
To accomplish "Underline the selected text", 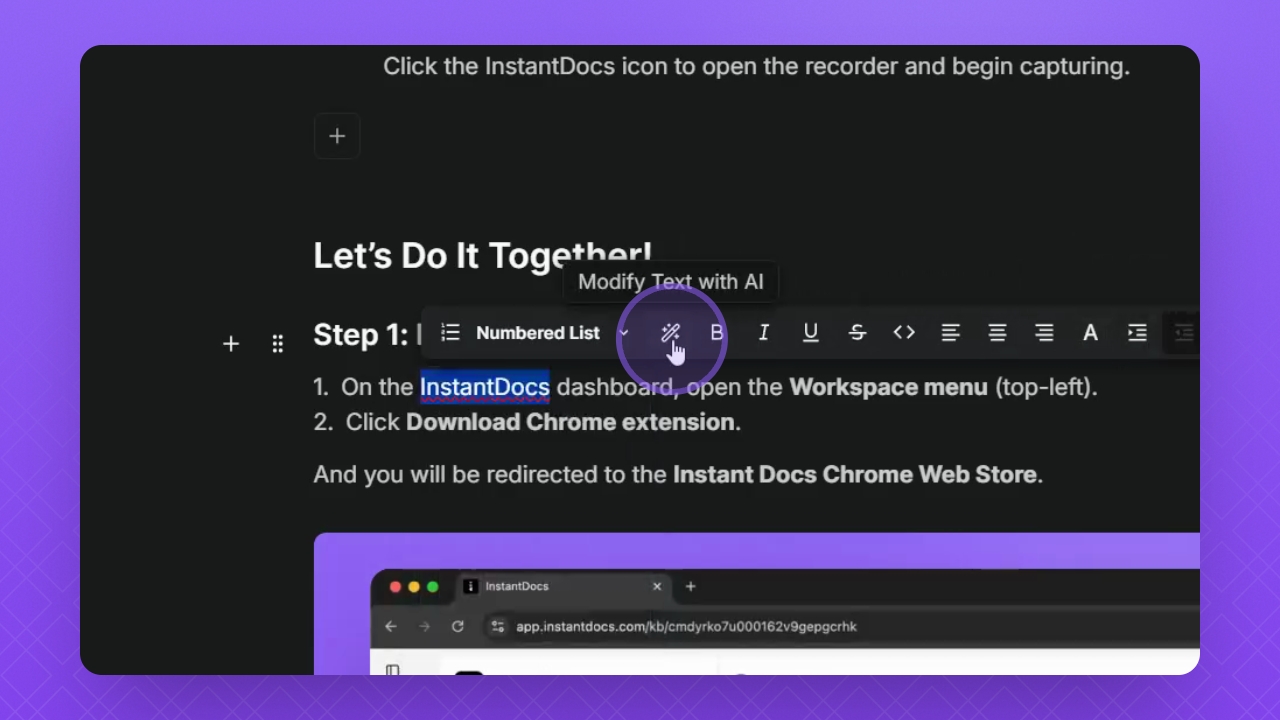I will coord(811,333).
